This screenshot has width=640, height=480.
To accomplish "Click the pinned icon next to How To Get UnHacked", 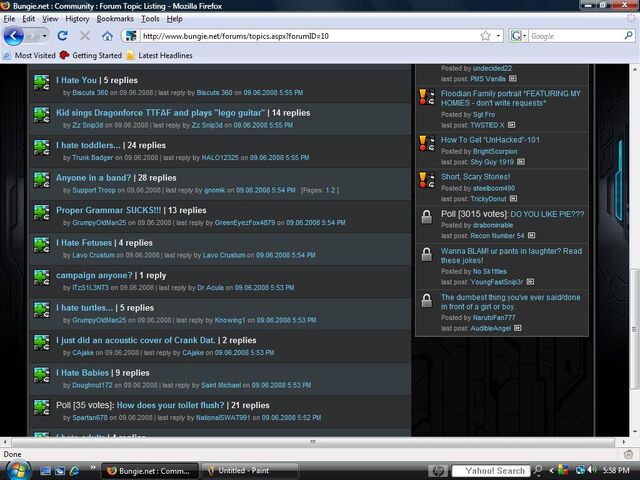I will (x=427, y=143).
